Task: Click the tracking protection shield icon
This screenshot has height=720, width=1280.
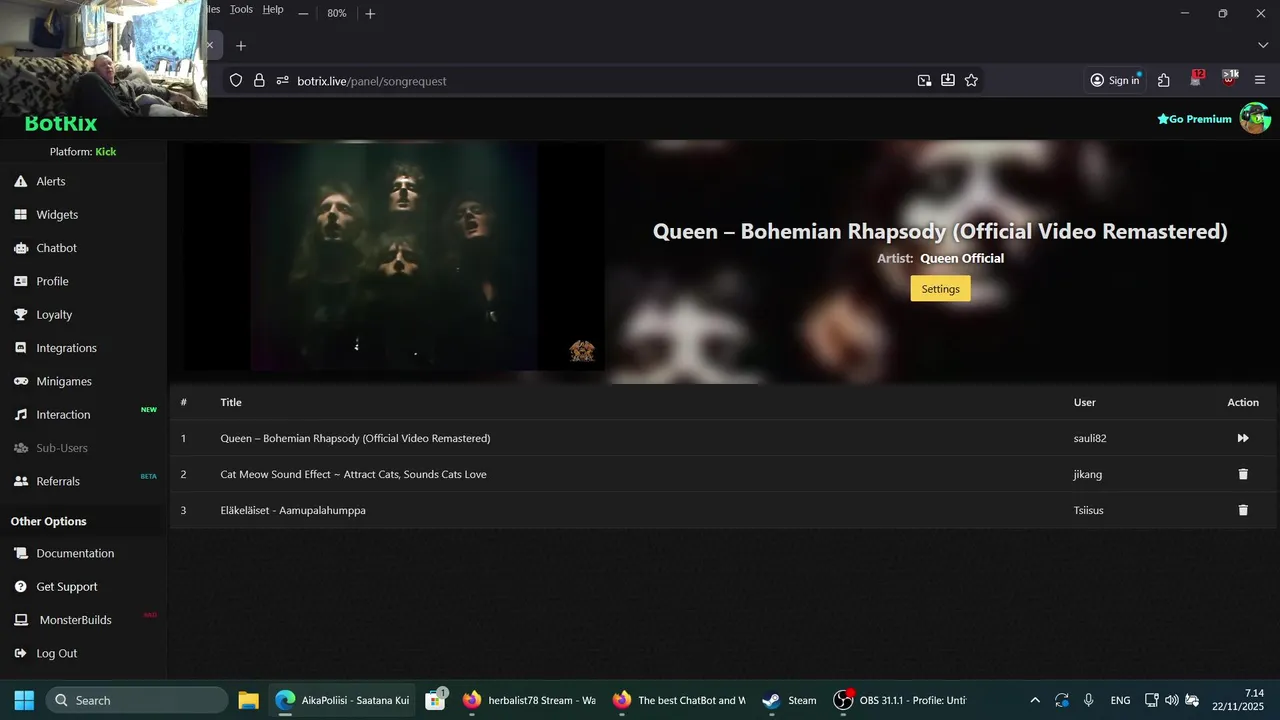Action: (236, 81)
